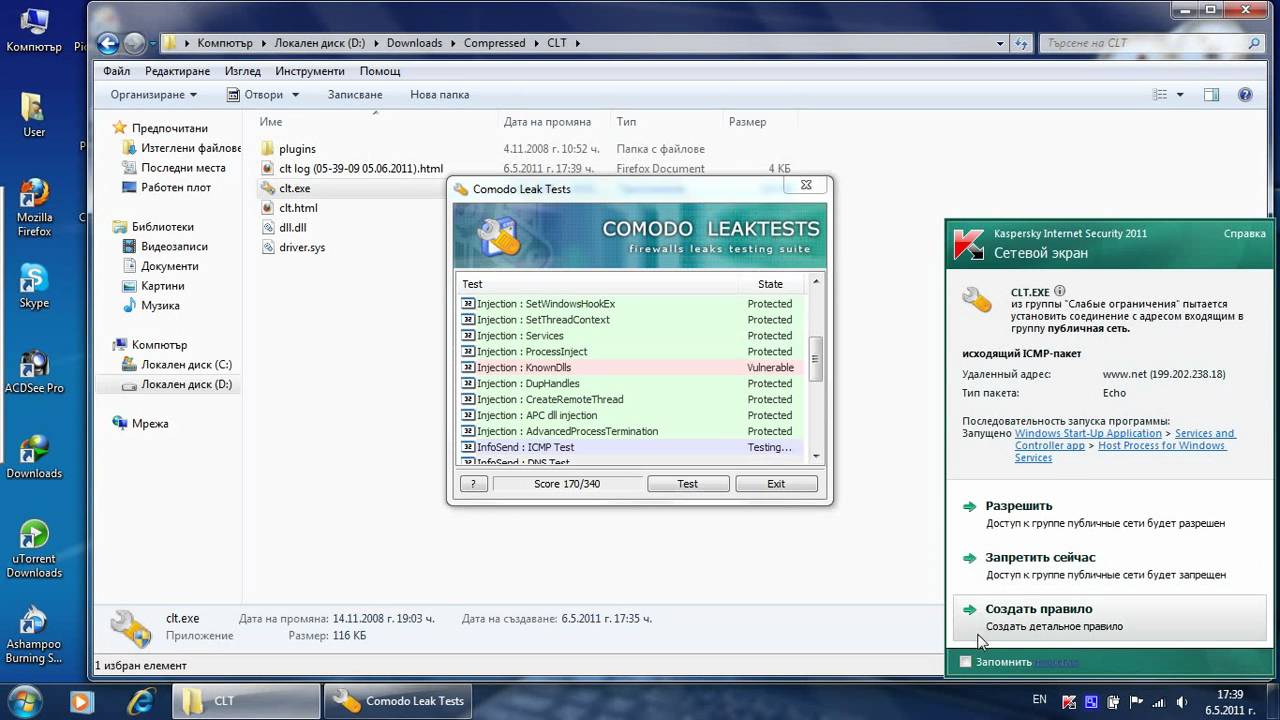Click the Explorer help question mark icon
Viewport: 1280px width, 720px height.
coord(1245,94)
